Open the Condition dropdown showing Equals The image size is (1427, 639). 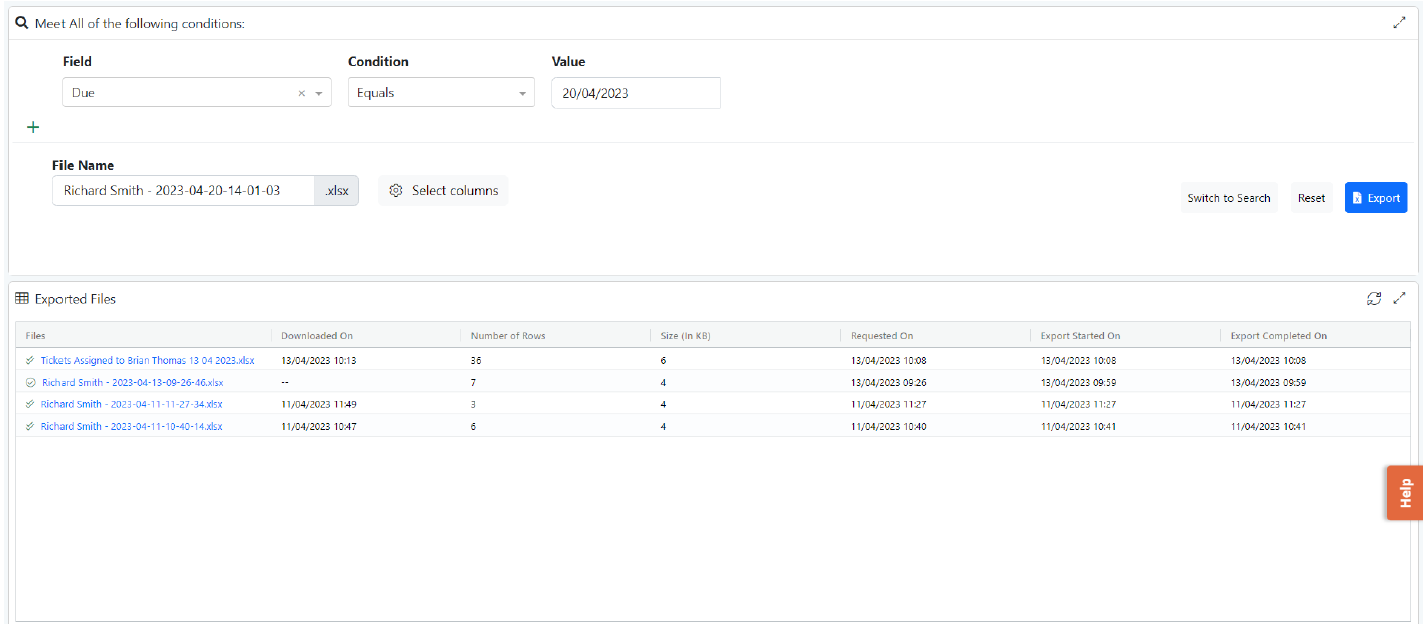tap(440, 93)
